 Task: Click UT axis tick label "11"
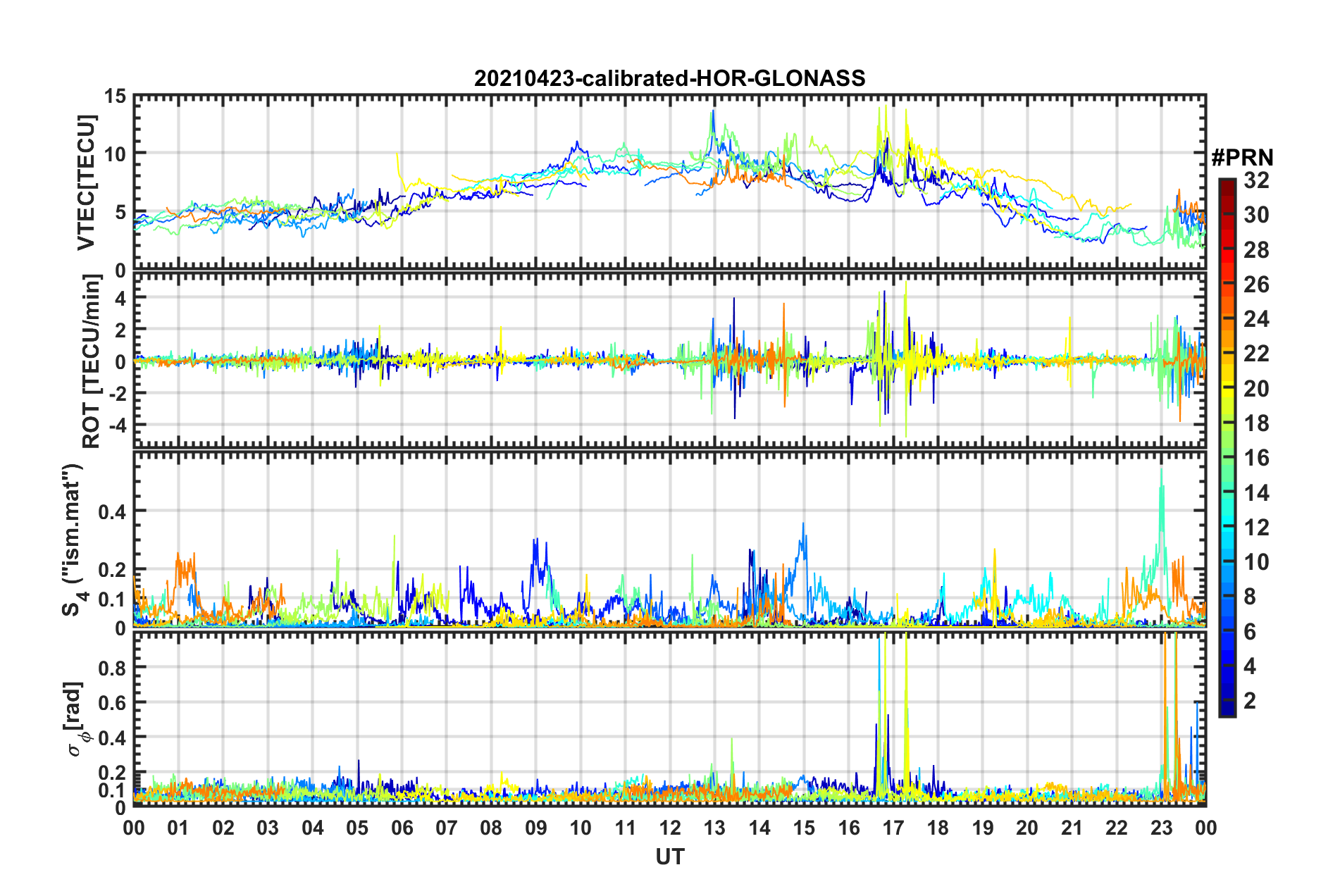click(626, 828)
